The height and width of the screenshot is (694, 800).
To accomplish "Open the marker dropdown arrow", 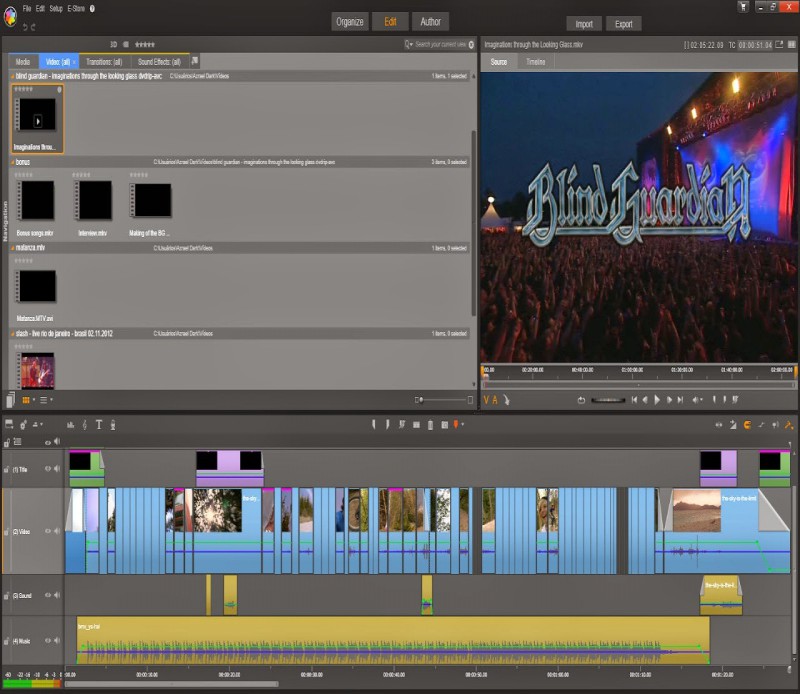I will (x=463, y=425).
